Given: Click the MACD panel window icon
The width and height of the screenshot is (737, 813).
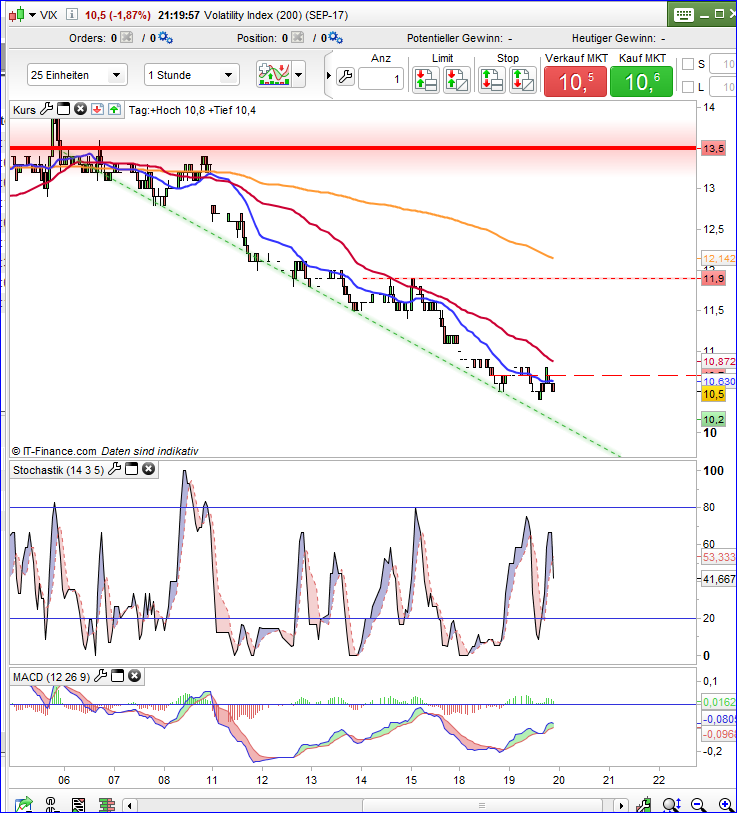Looking at the screenshot, I should [x=118, y=676].
